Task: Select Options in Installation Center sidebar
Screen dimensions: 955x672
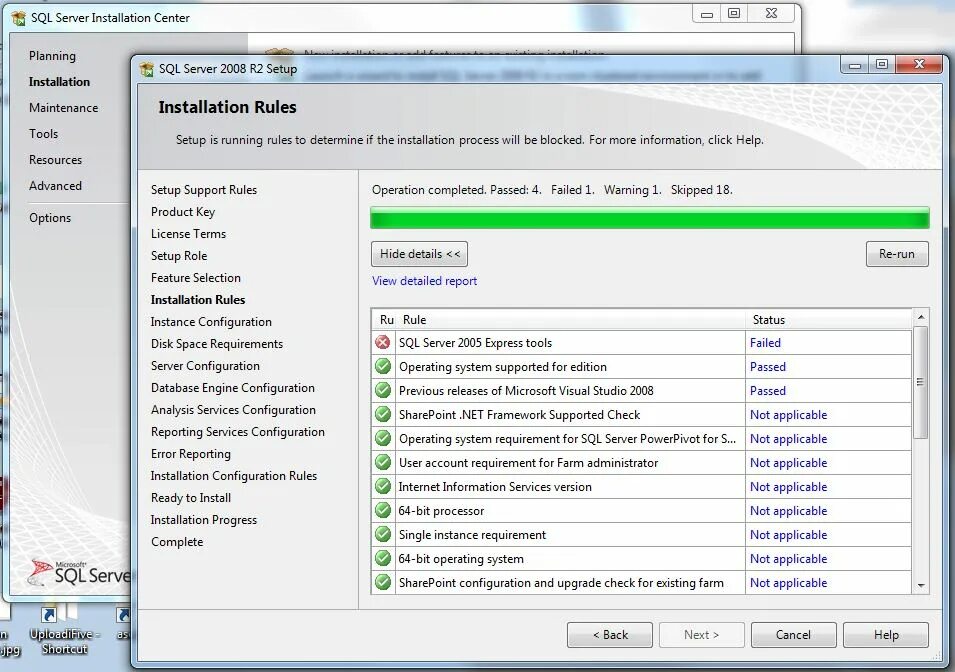Action: point(50,218)
